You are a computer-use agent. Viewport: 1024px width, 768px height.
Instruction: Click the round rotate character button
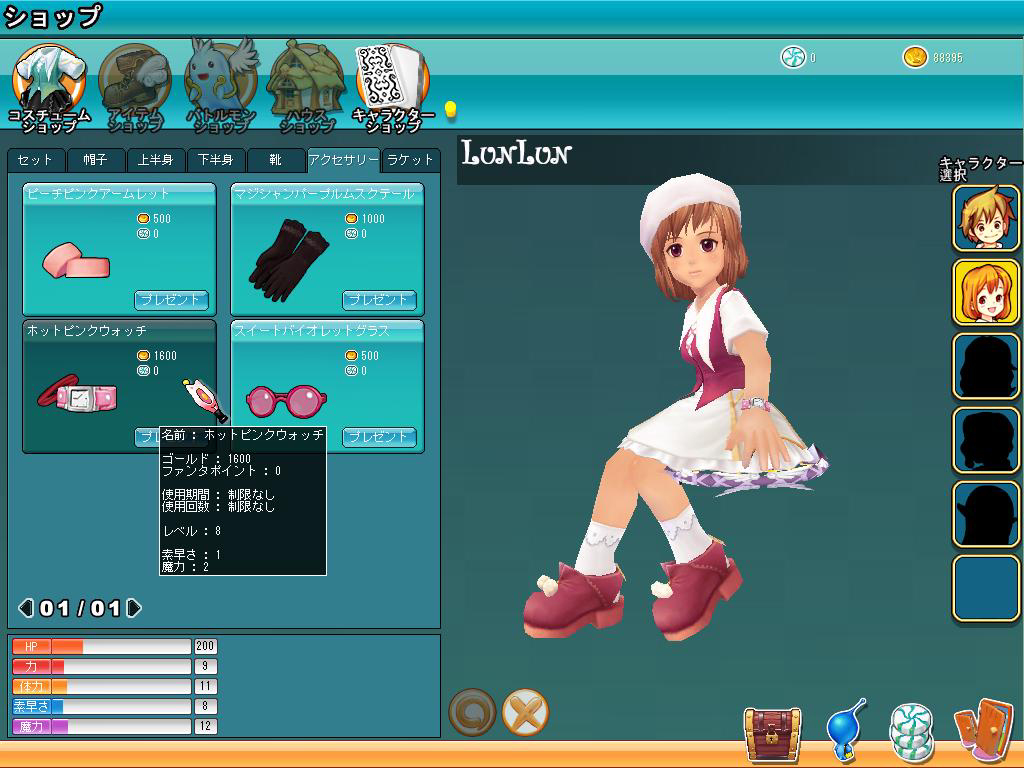472,712
